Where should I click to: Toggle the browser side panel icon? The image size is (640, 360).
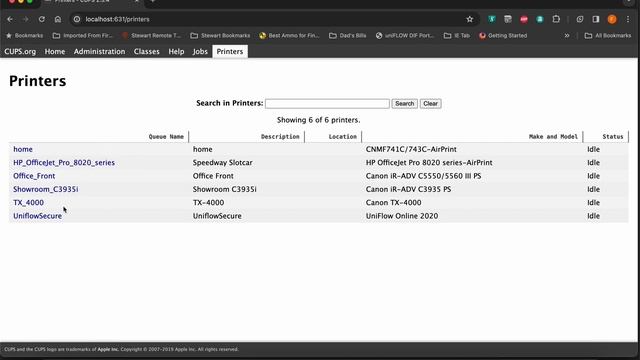596,19
